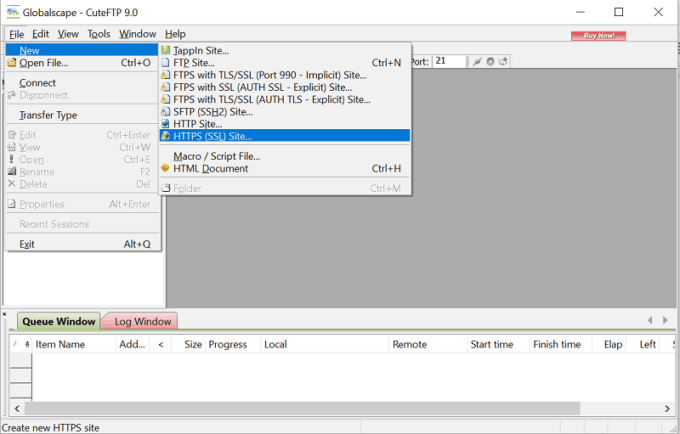Image resolution: width=680 pixels, height=434 pixels.
Task: Select FTPS with TLS/SSL Port 990 Implicit Site
Action: click(x=285, y=75)
